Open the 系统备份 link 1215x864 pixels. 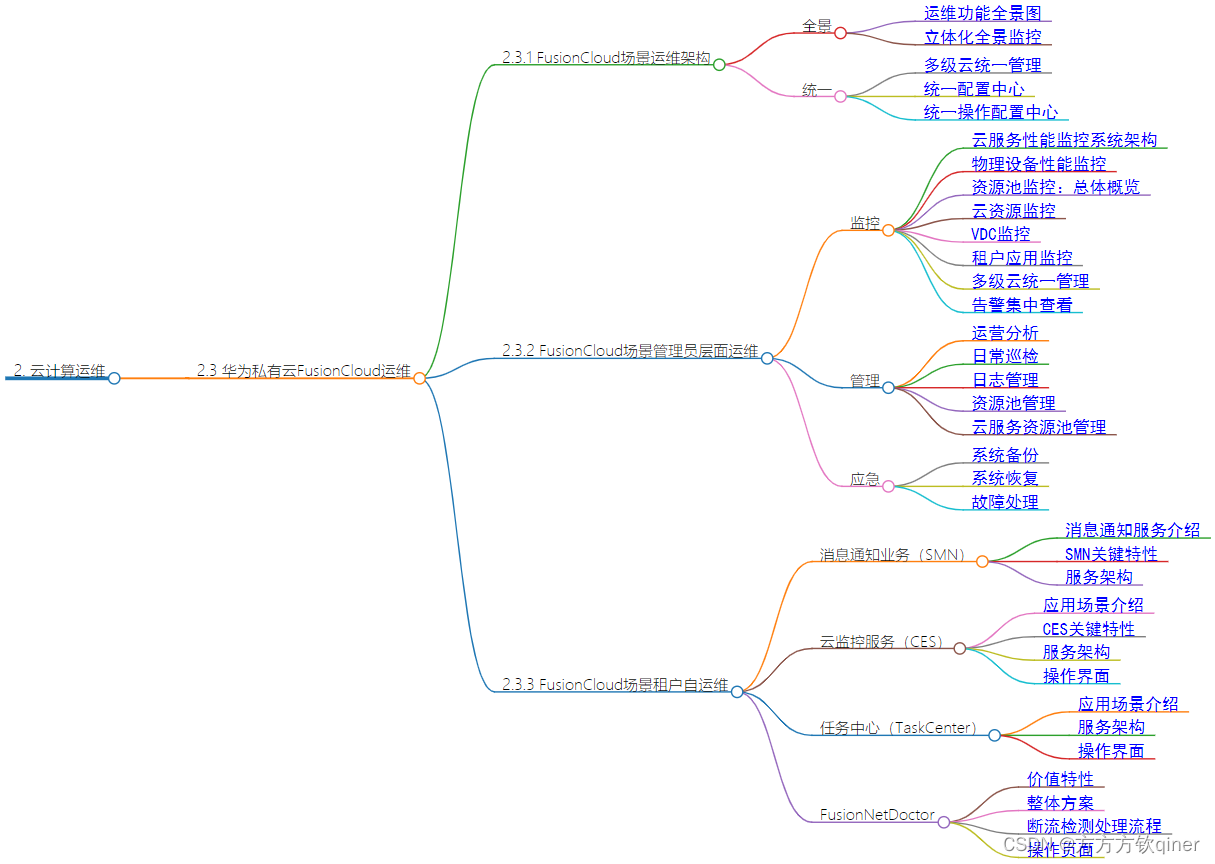pos(1005,455)
